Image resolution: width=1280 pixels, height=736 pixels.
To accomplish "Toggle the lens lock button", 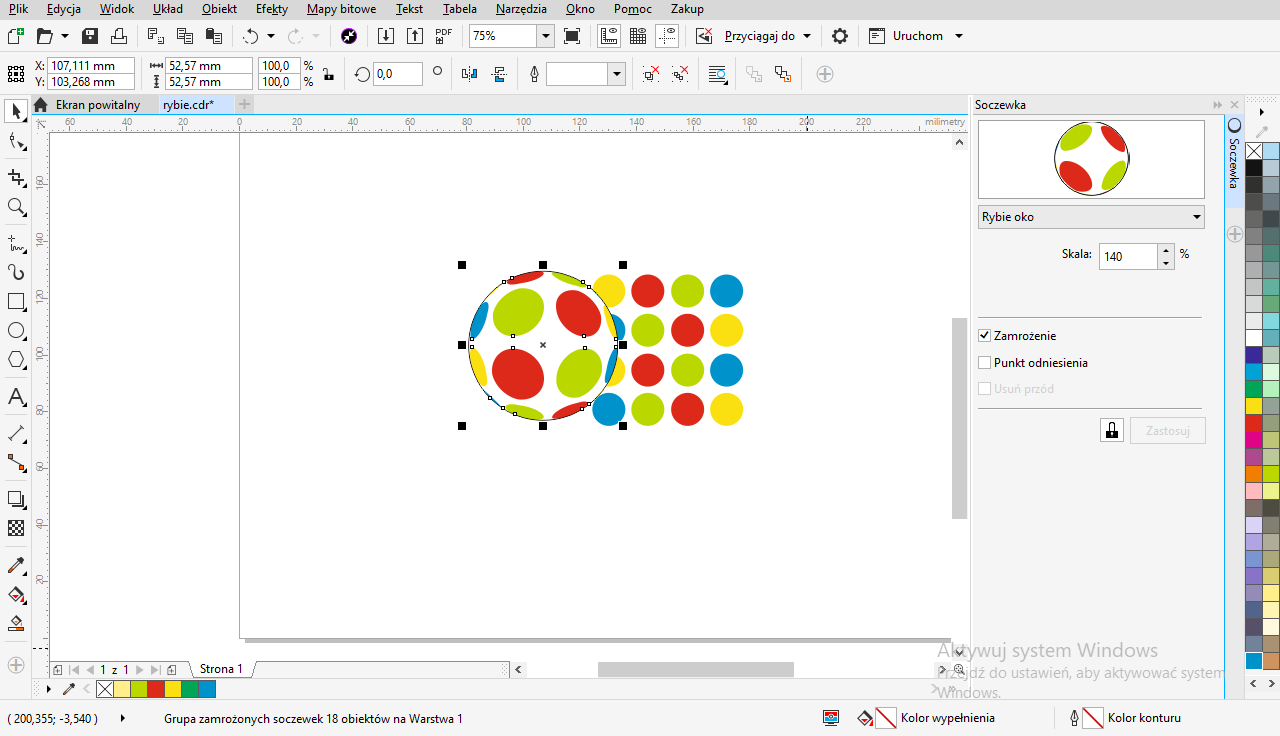I will (x=1111, y=431).
